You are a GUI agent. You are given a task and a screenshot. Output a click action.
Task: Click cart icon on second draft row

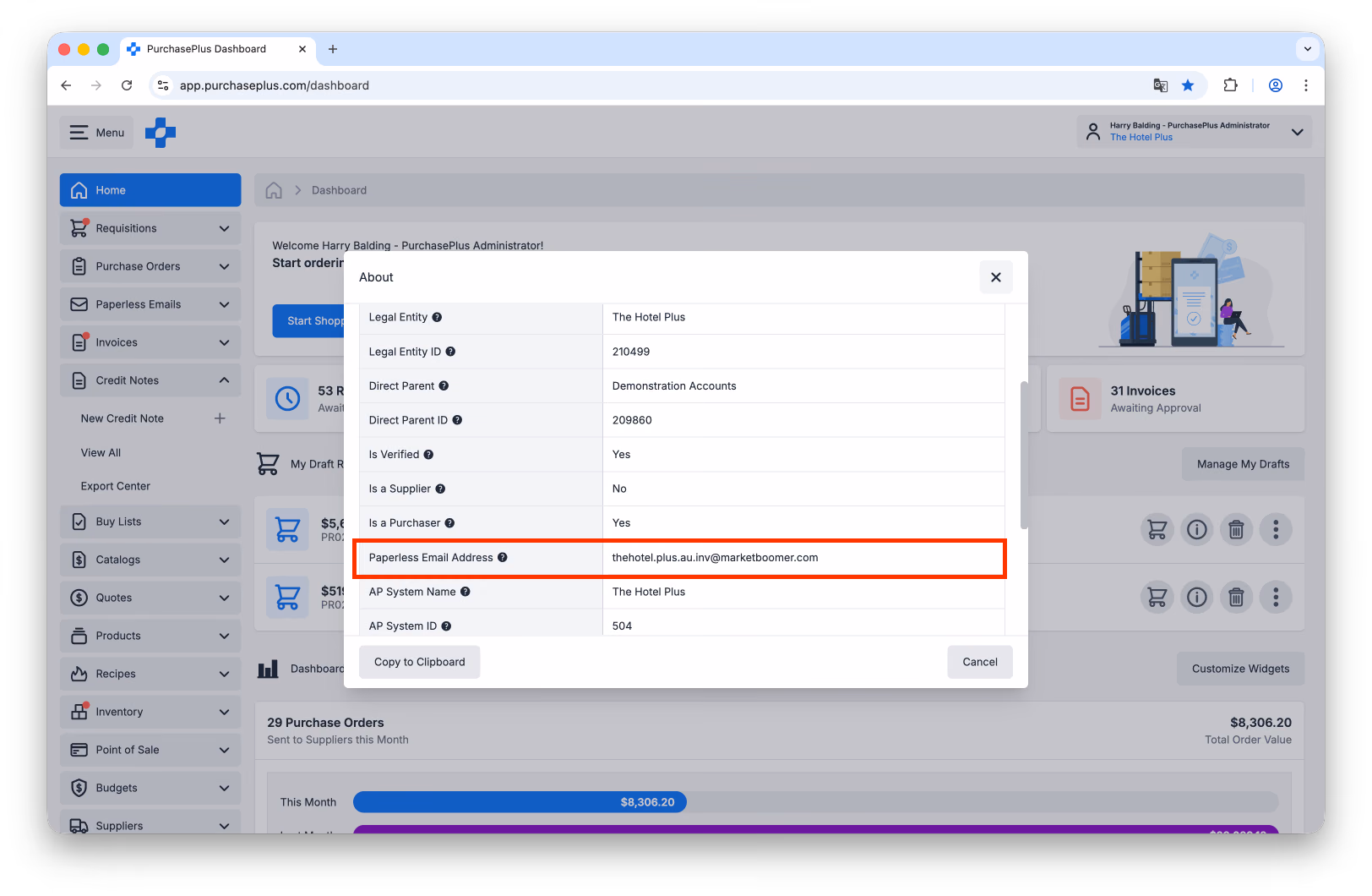1157,598
